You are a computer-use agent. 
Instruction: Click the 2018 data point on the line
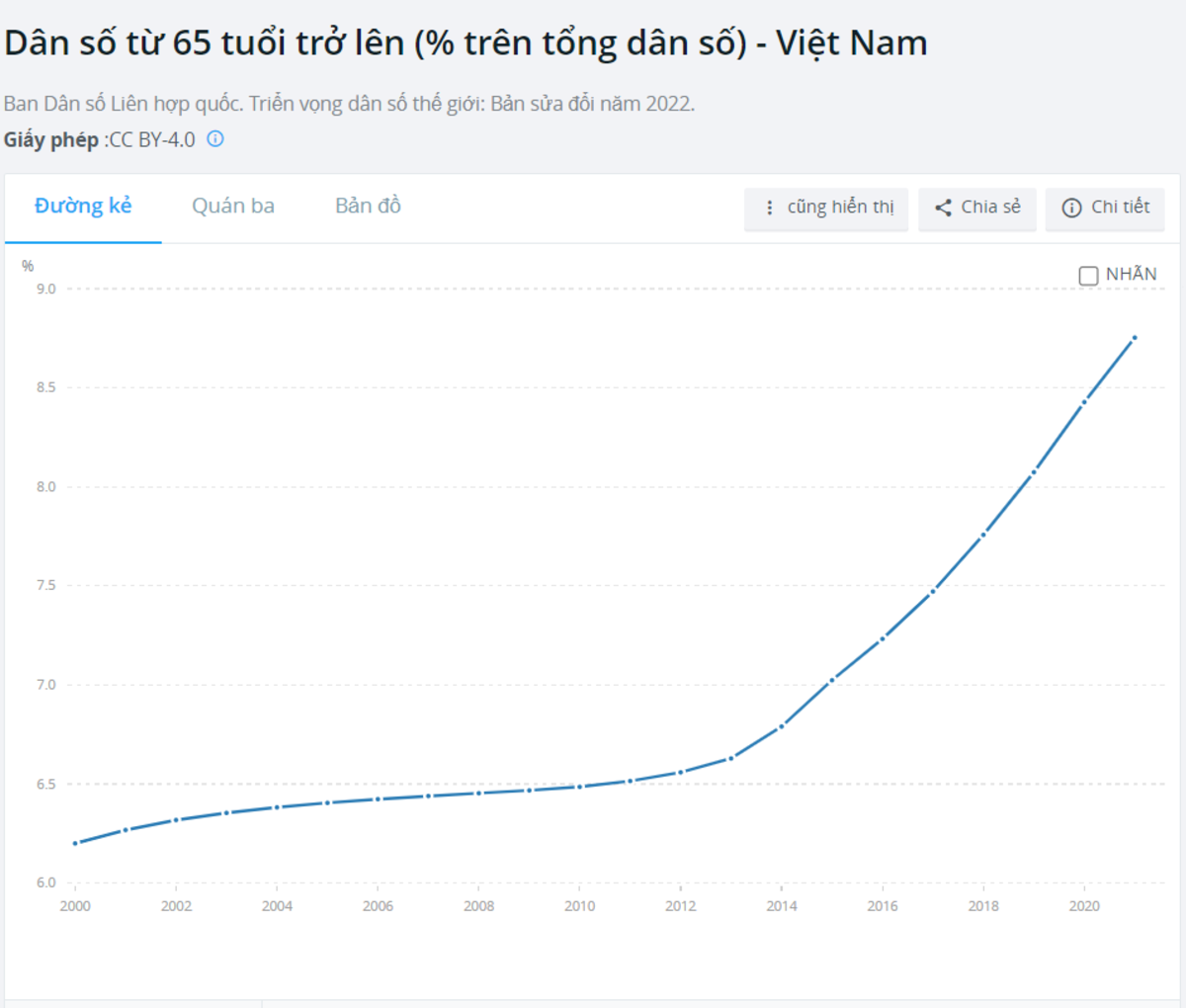click(983, 535)
